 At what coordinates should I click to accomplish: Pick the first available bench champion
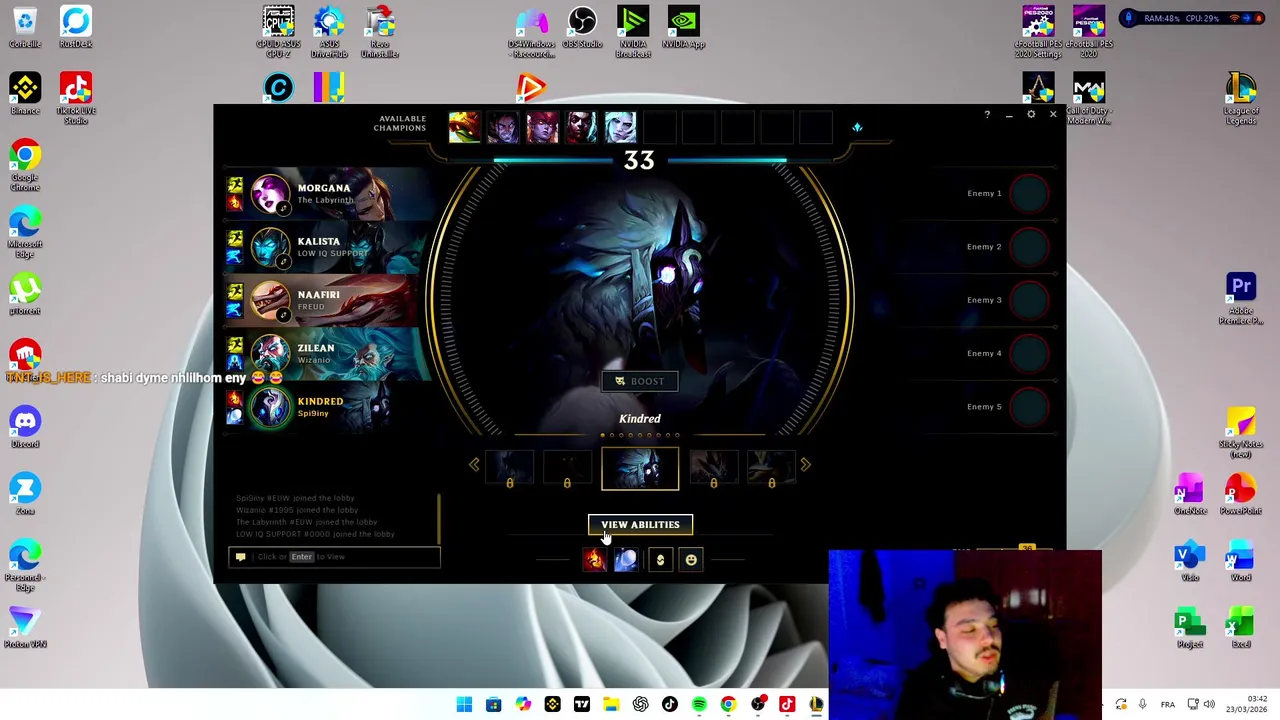pyautogui.click(x=464, y=127)
